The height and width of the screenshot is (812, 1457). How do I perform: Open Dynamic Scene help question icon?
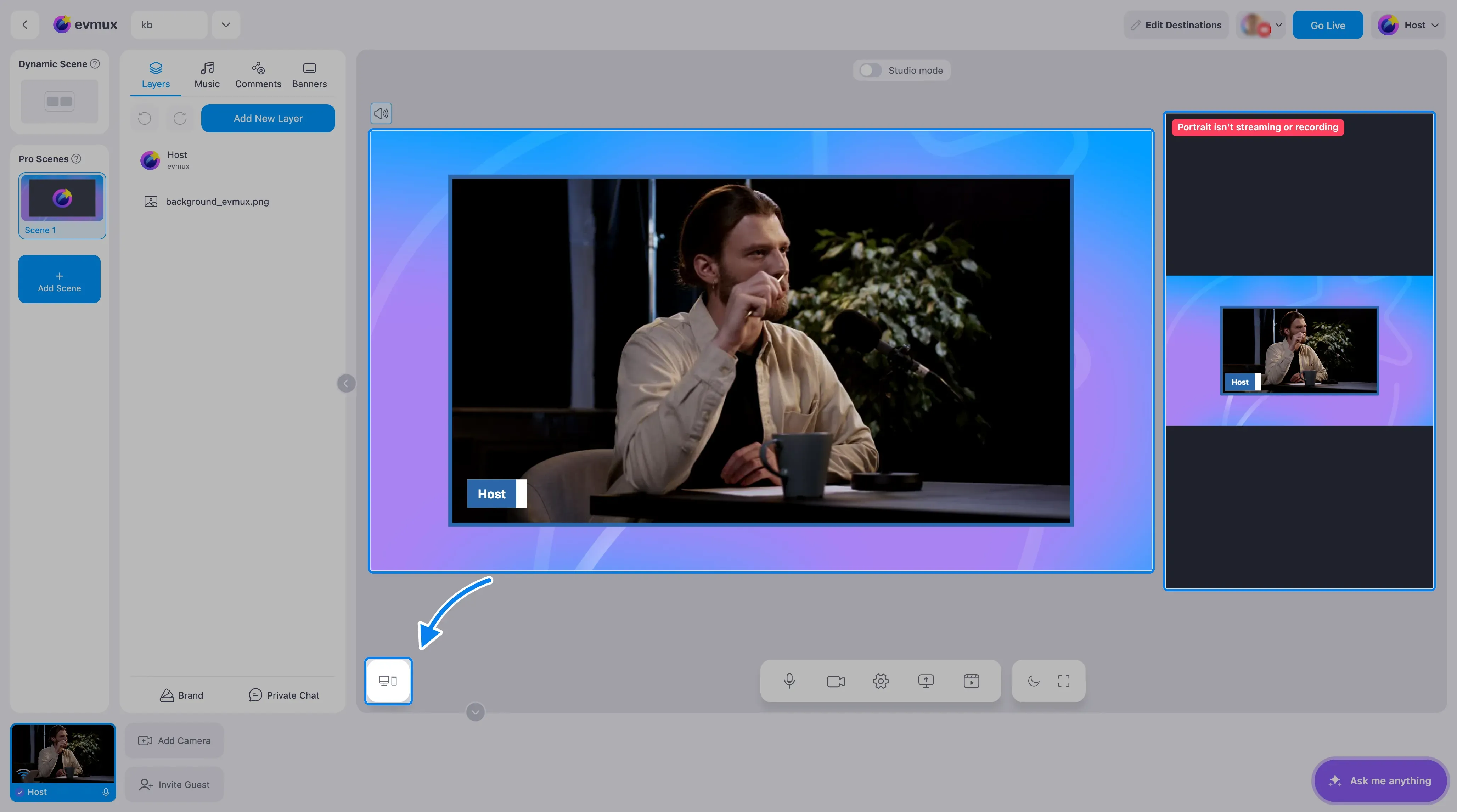(x=95, y=64)
